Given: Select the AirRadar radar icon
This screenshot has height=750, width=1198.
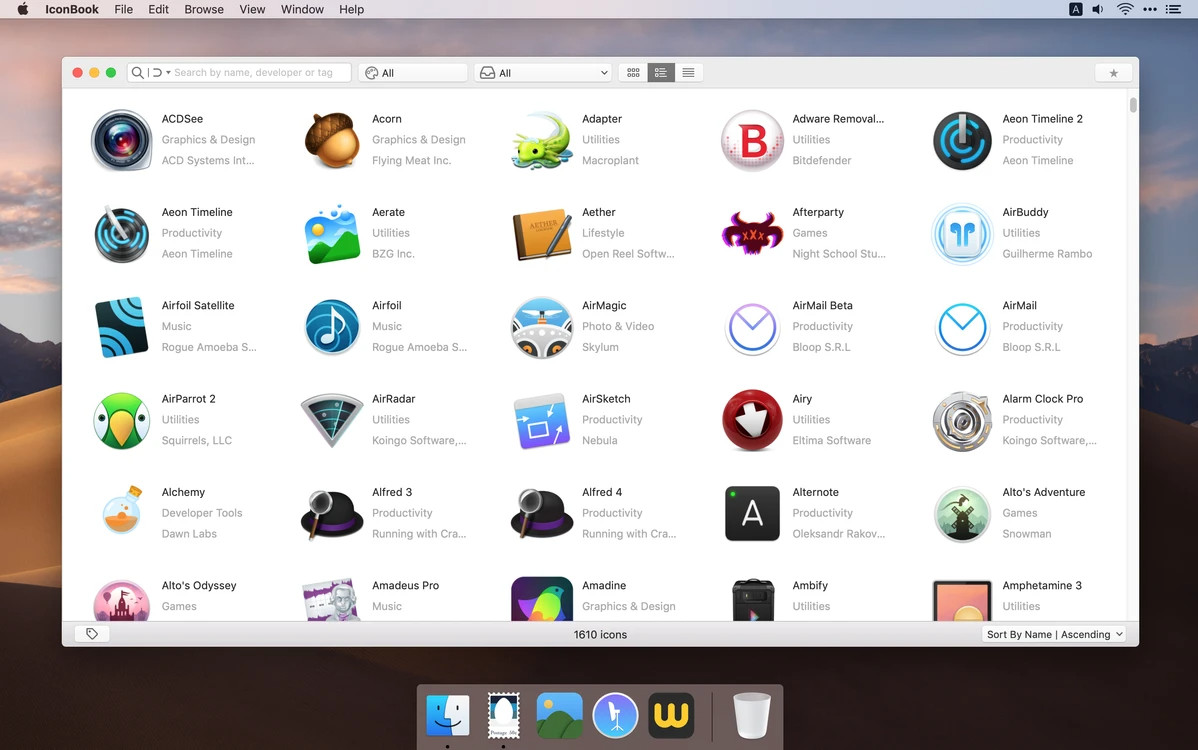Looking at the screenshot, I should click(x=332, y=420).
